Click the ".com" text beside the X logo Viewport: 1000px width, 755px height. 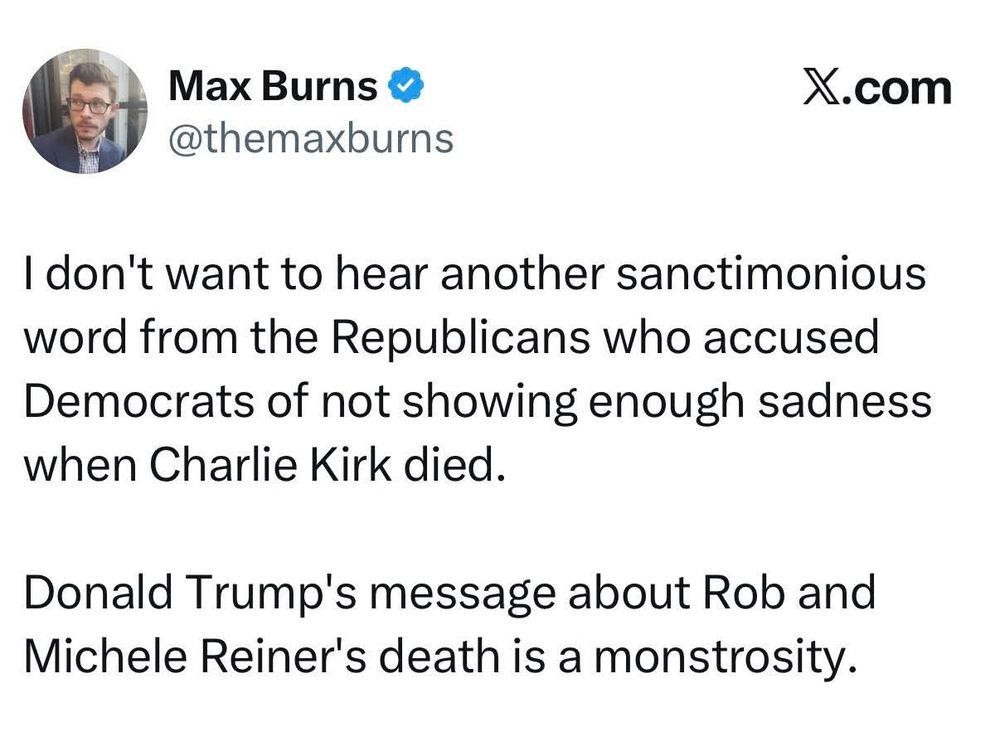(x=898, y=89)
